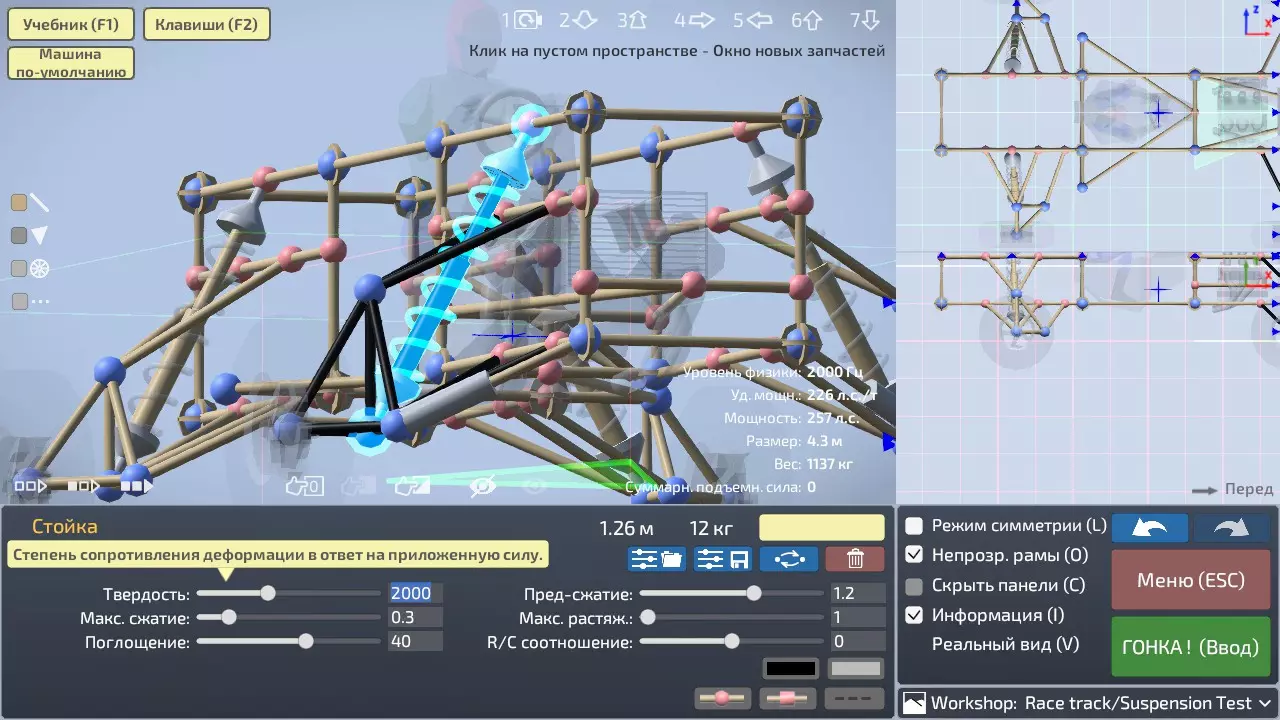Screen dimensions: 1280x720
Task: Open Меню (ESC)
Action: (x=1191, y=580)
